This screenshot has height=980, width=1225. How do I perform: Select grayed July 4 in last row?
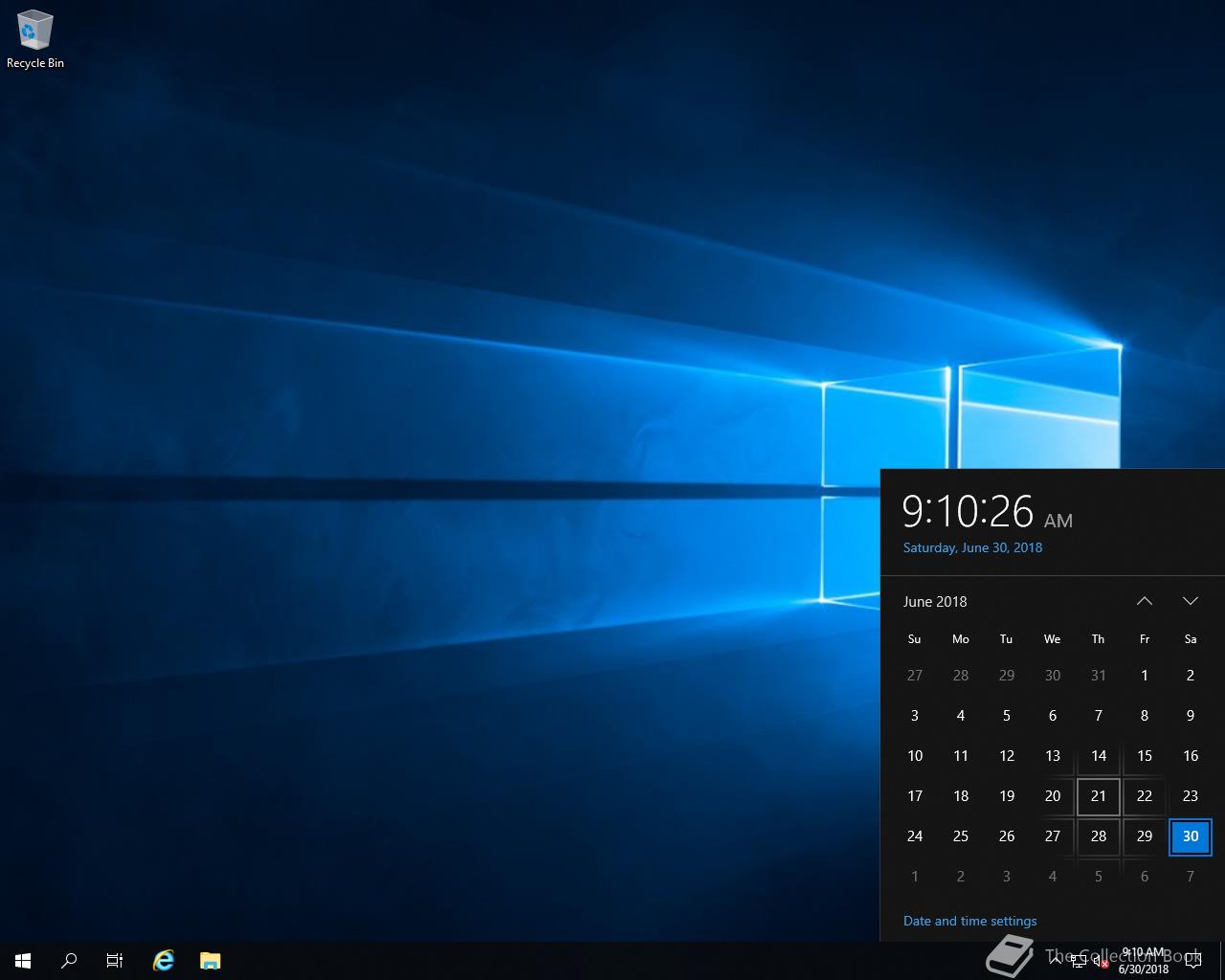point(1053,877)
